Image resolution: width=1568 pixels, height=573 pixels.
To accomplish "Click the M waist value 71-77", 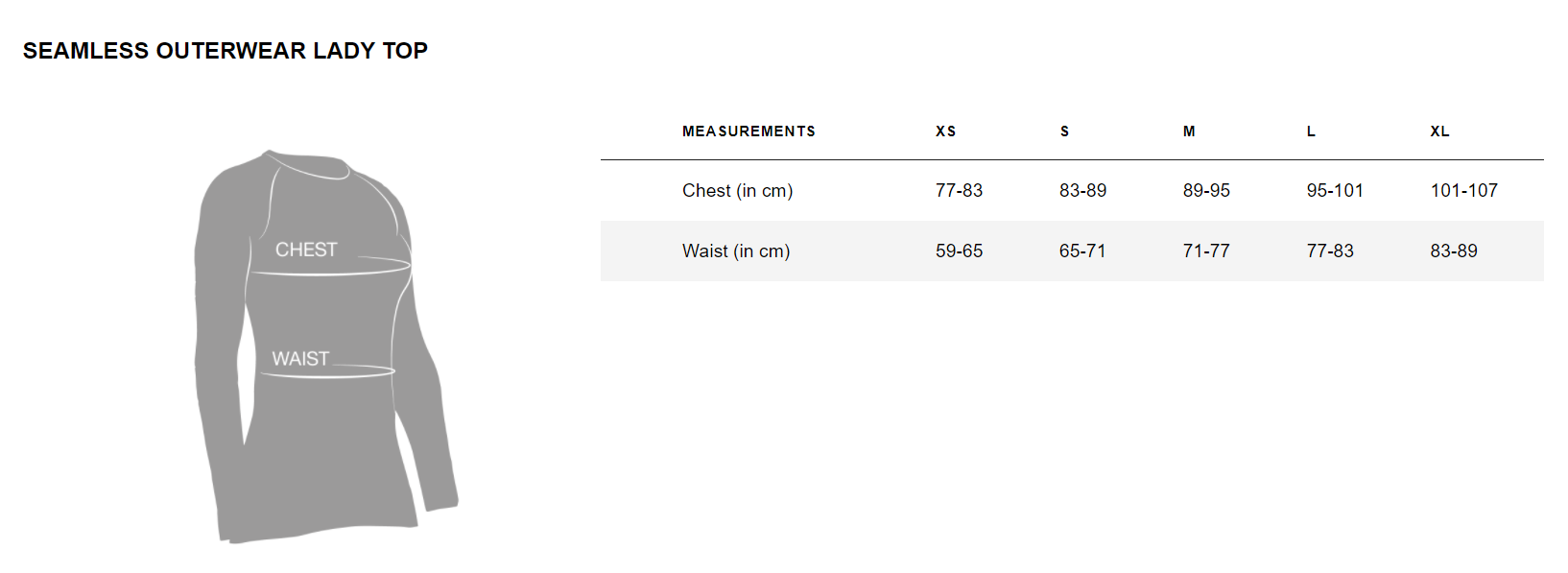I will click(1206, 251).
